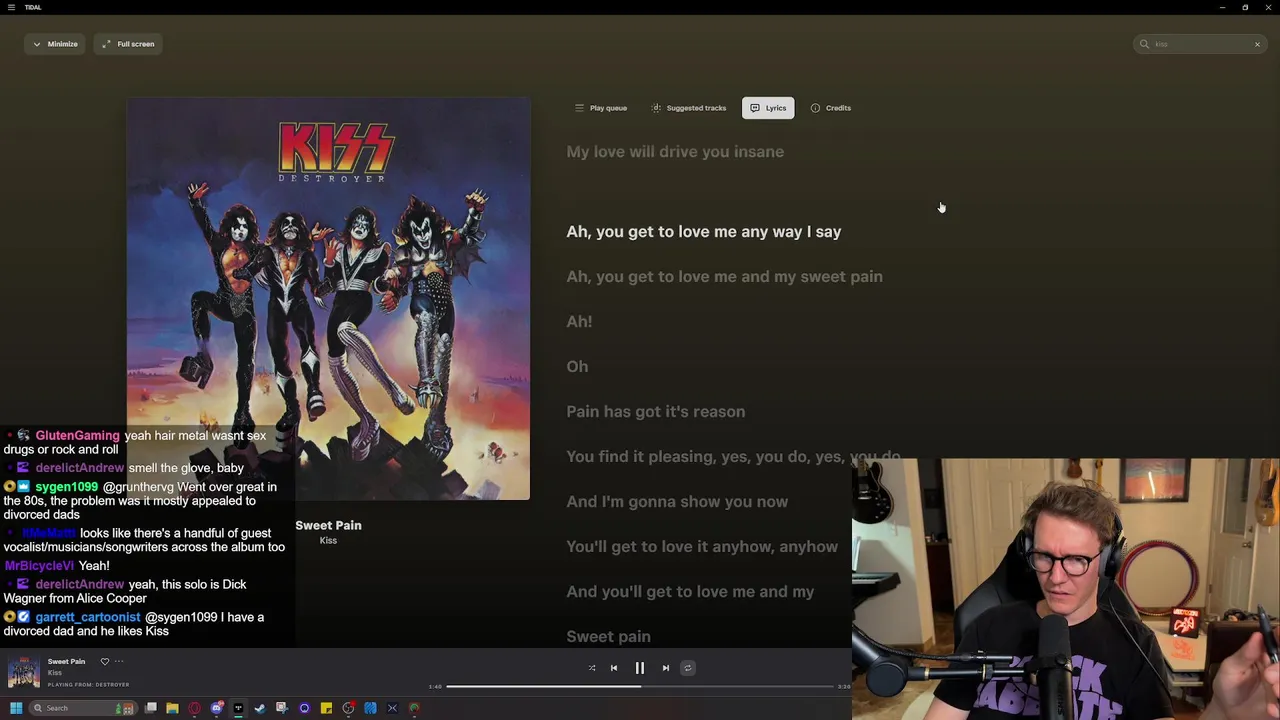The width and height of the screenshot is (1280, 720).
Task: Jump to lyric 'Pain has got it's reason'
Action: (x=655, y=412)
